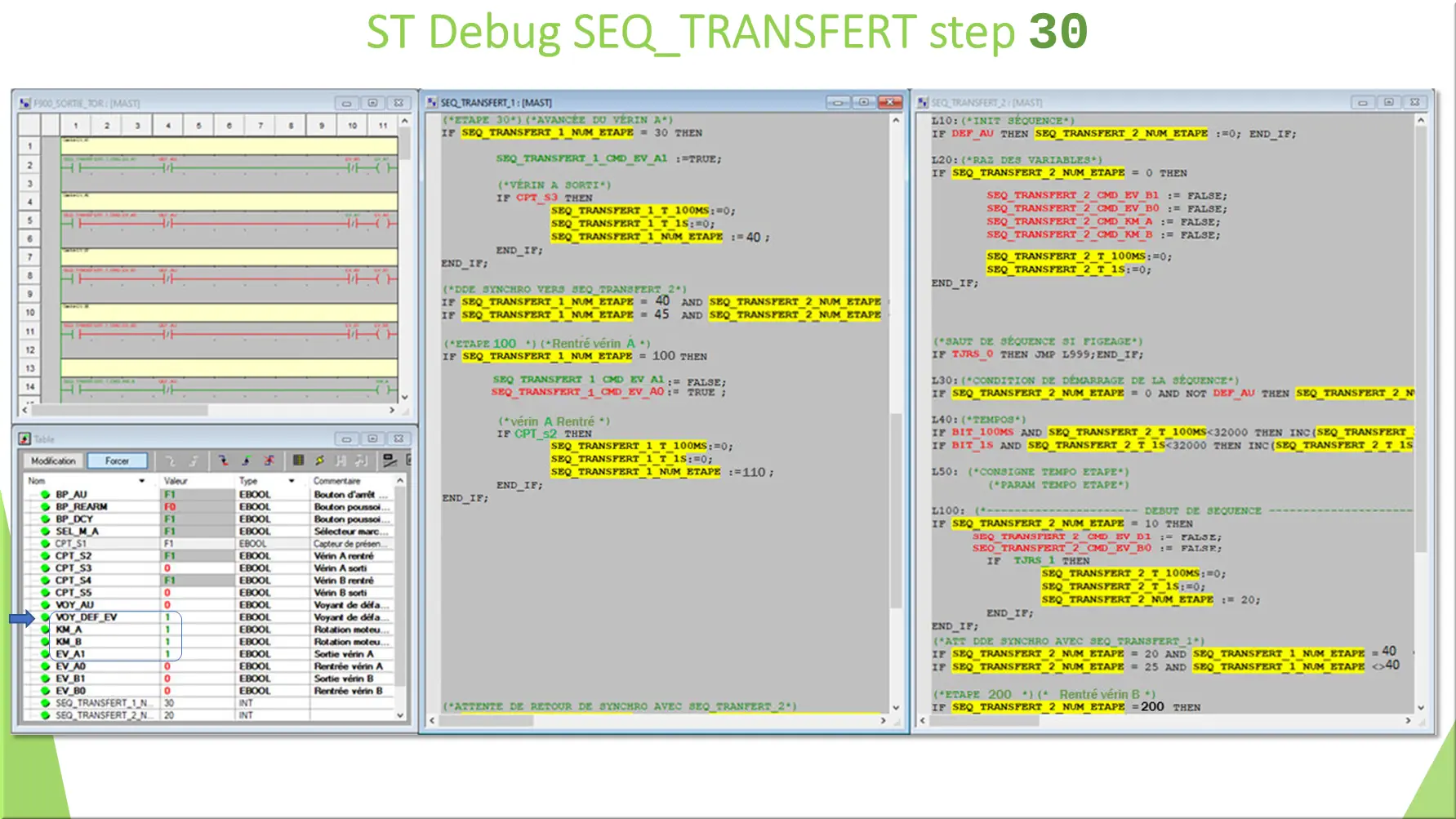Viewport: 1456px width, 819px height.
Task: Toggle the green indicator next to BP_AU
Action: tap(44, 494)
